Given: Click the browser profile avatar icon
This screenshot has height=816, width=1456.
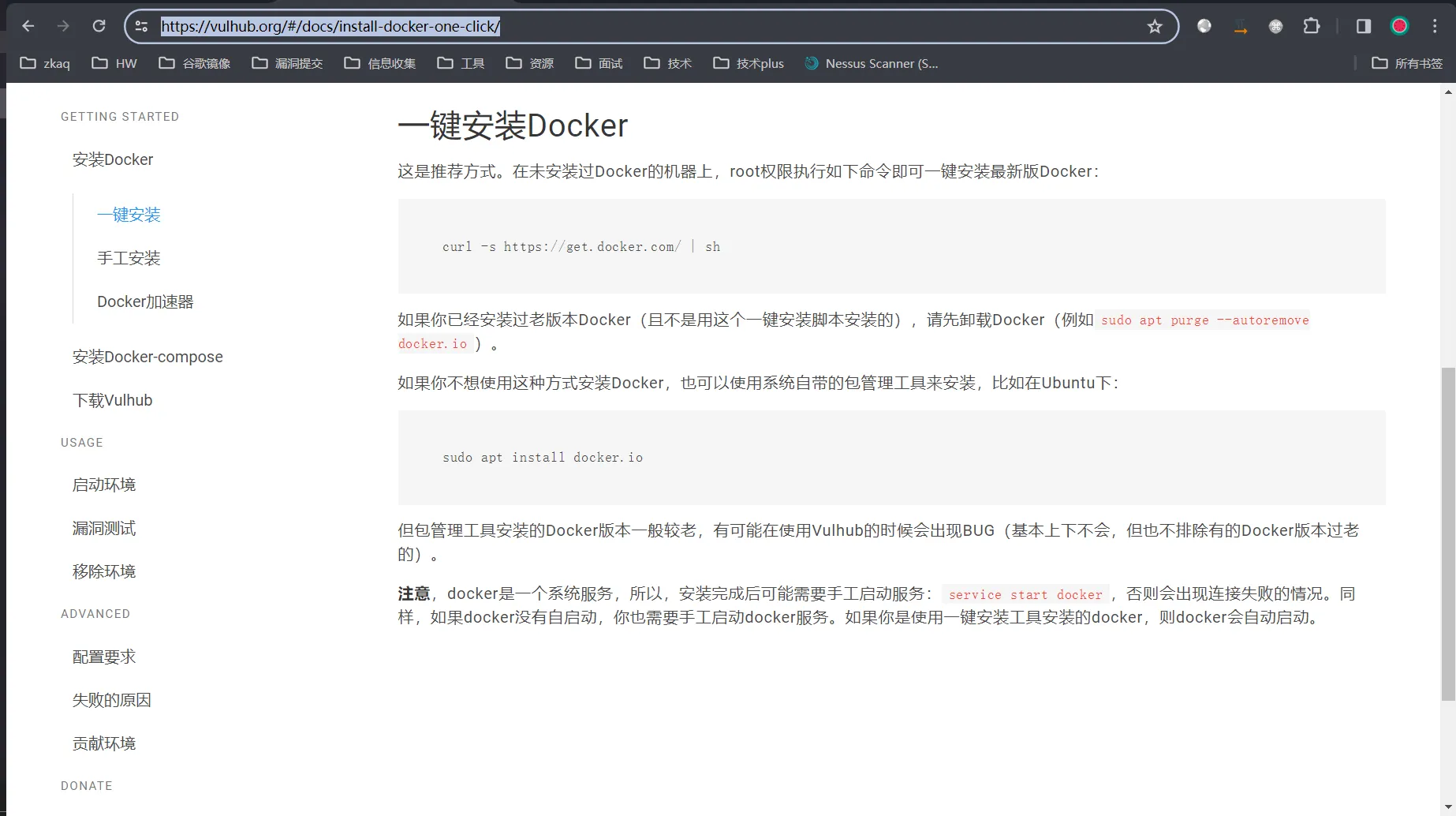Looking at the screenshot, I should coord(1399,25).
